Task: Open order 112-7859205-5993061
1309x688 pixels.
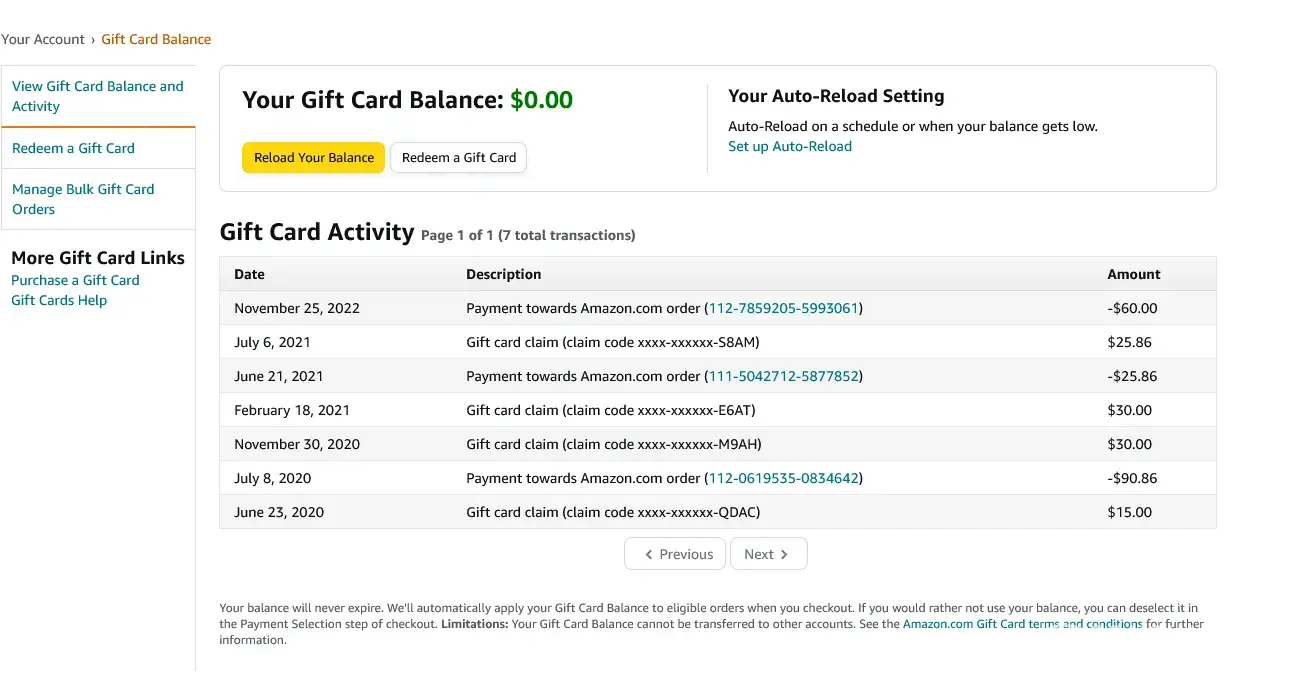Action: click(784, 308)
